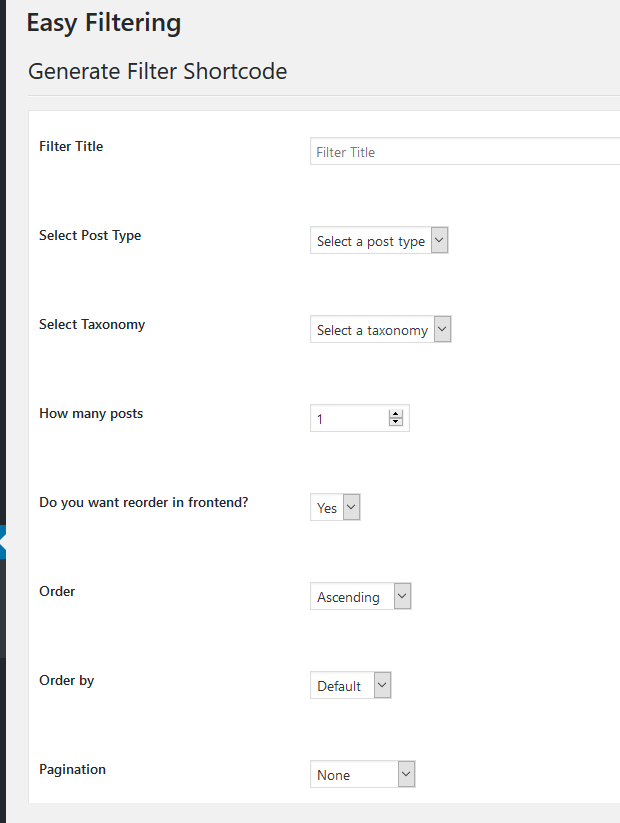The image size is (620, 823).
Task: Click the How many posts number field
Action: coord(360,418)
